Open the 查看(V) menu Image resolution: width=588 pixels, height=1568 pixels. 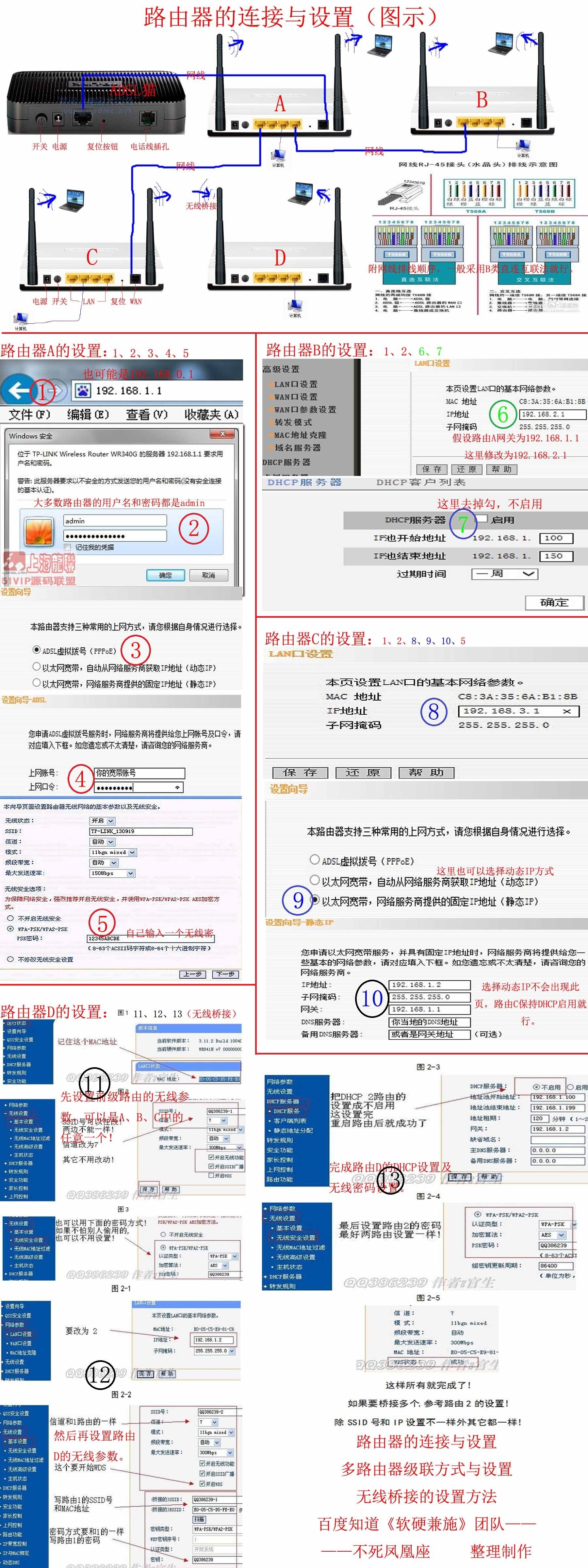(x=146, y=415)
